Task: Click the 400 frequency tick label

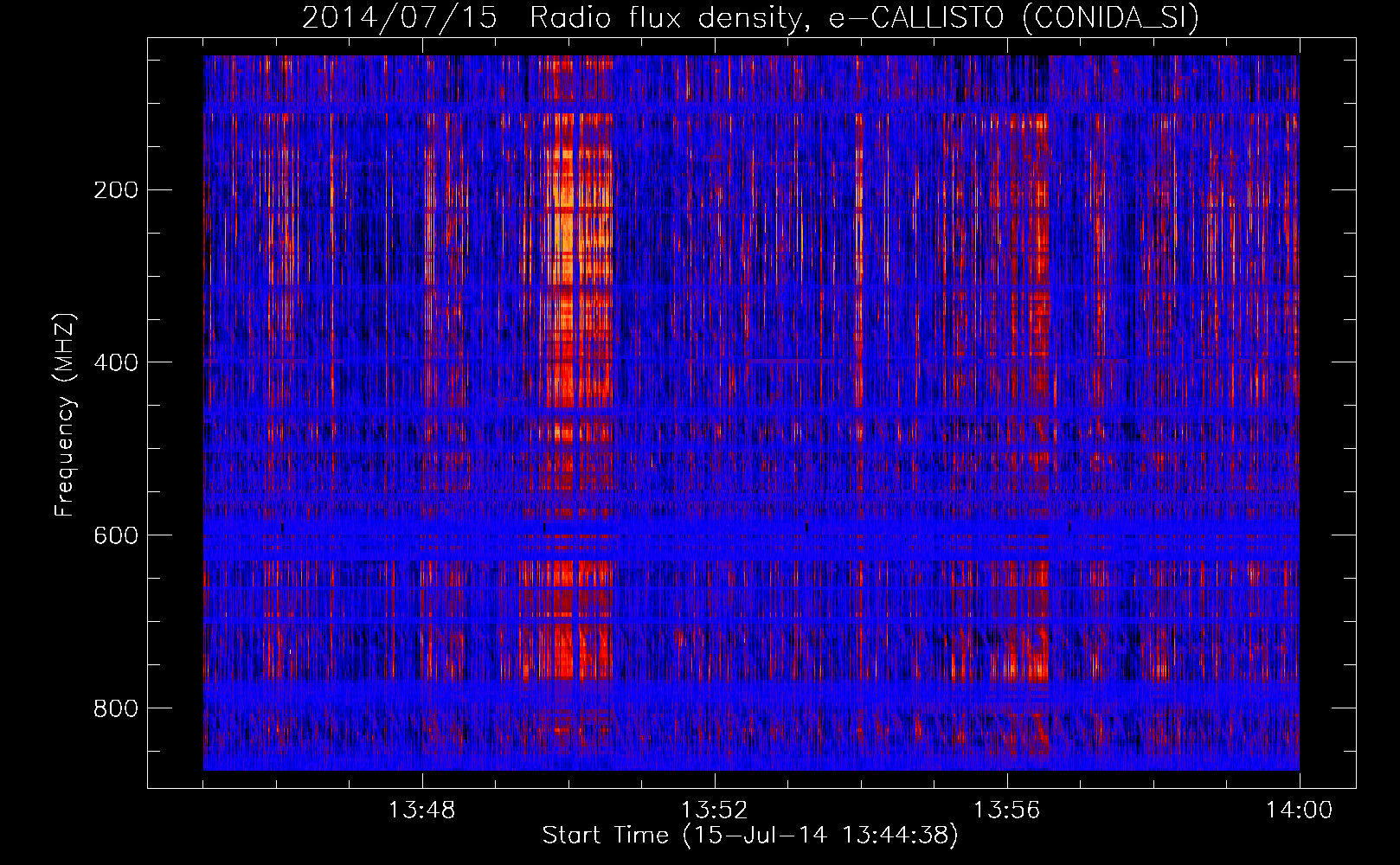Action: 116,362
